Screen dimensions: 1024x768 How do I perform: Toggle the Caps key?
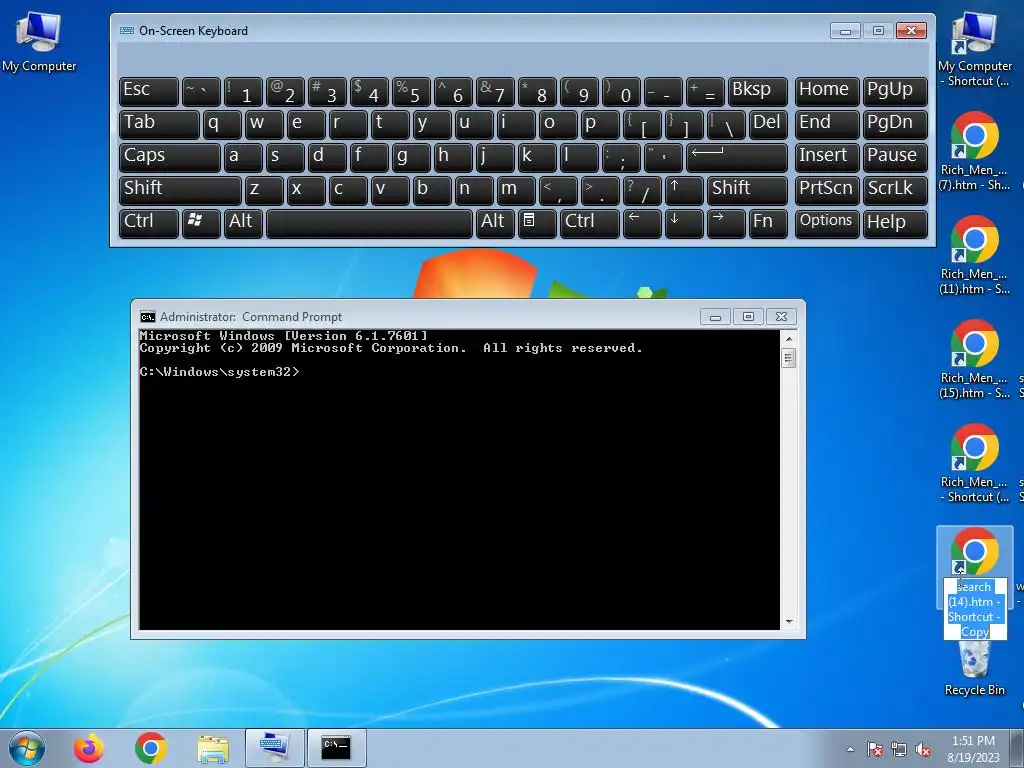point(170,157)
